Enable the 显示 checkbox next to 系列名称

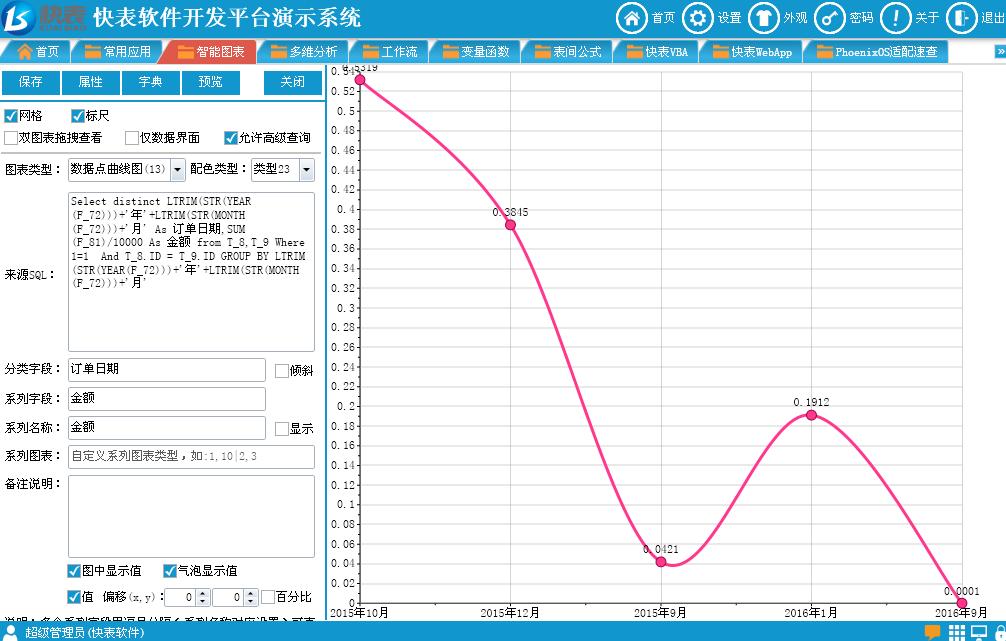click(281, 429)
